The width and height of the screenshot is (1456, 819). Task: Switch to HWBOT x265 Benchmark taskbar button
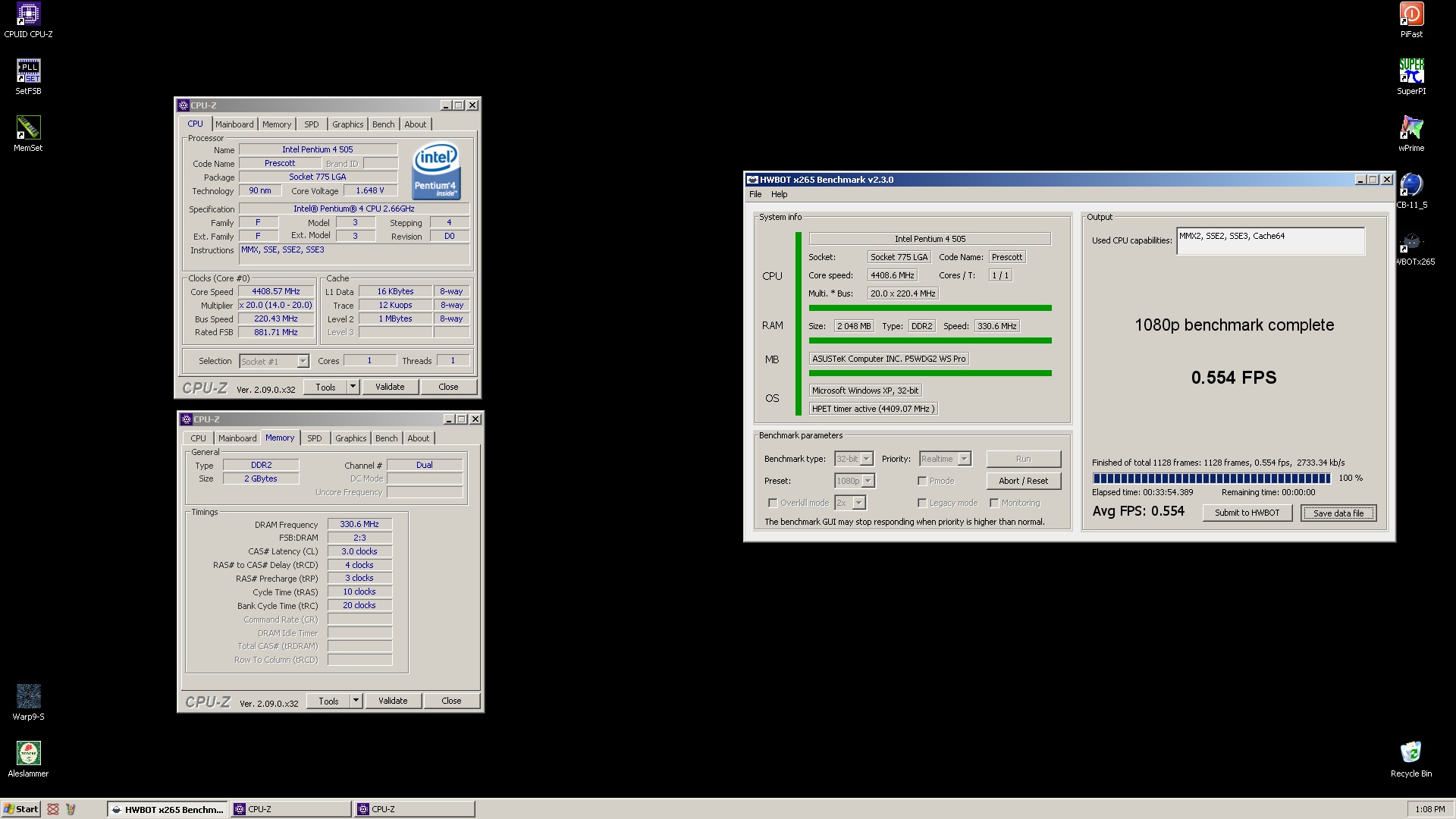tap(167, 809)
